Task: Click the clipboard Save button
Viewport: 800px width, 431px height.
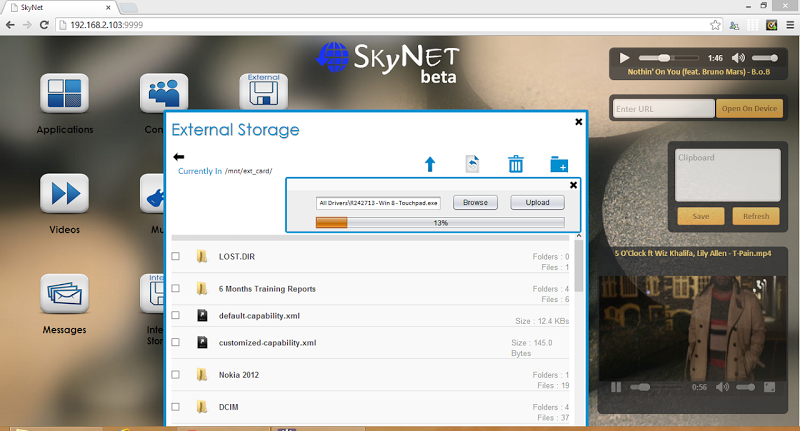Action: click(x=701, y=216)
